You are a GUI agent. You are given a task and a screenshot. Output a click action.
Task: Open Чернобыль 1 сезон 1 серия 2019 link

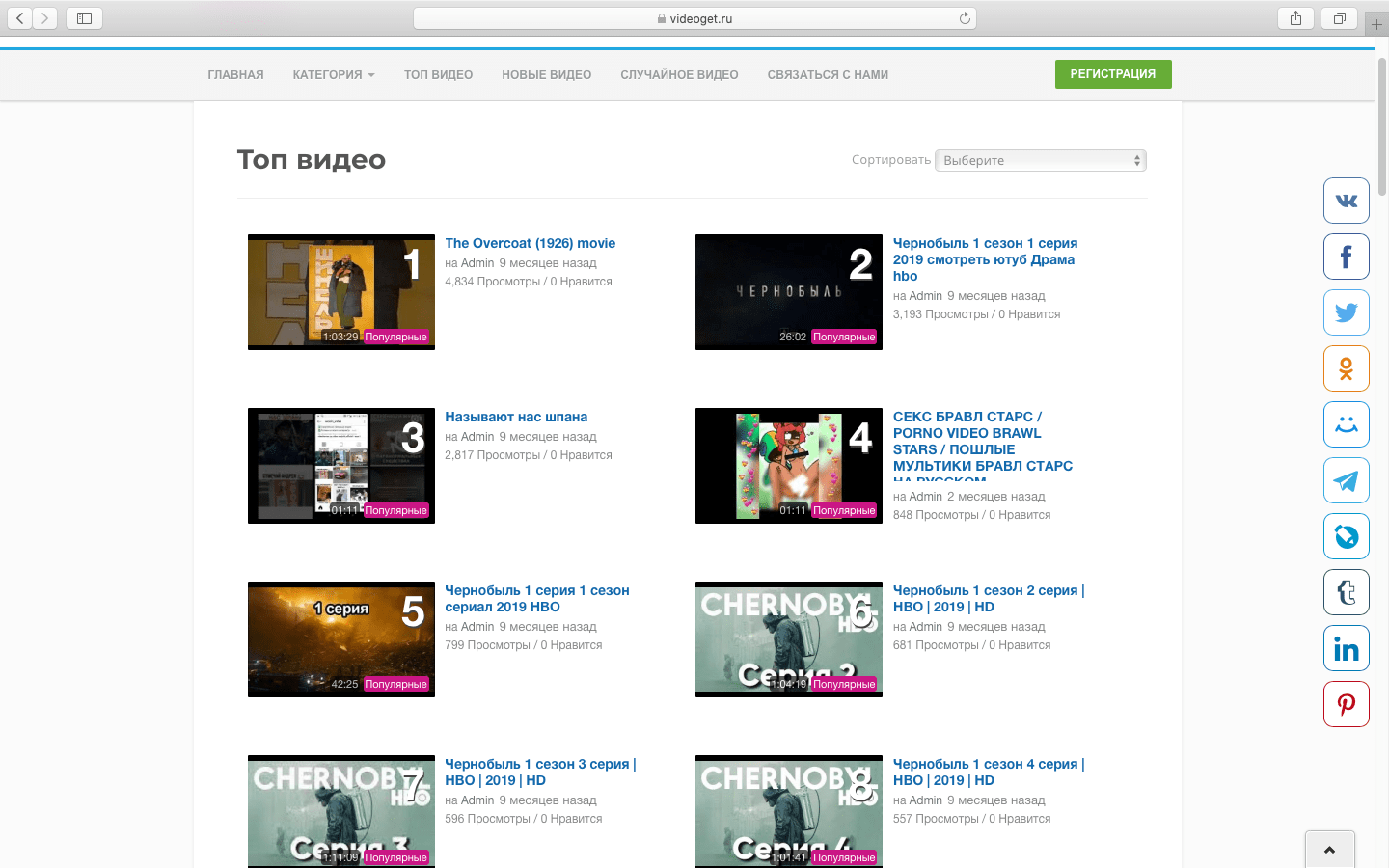985,259
